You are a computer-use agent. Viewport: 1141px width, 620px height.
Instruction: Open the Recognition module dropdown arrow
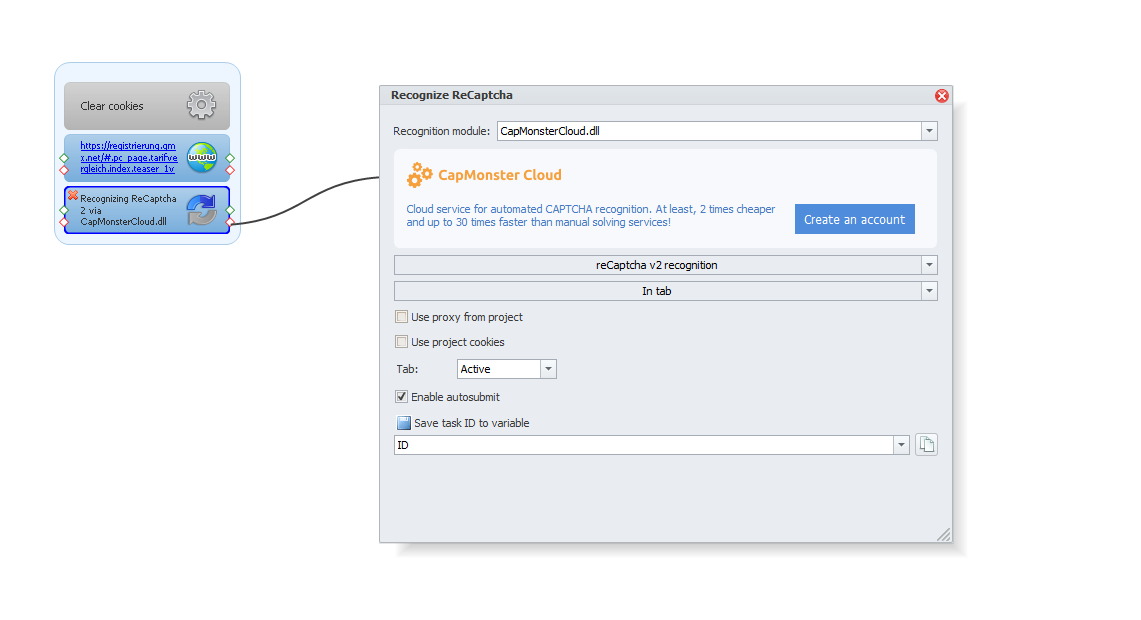(x=929, y=131)
